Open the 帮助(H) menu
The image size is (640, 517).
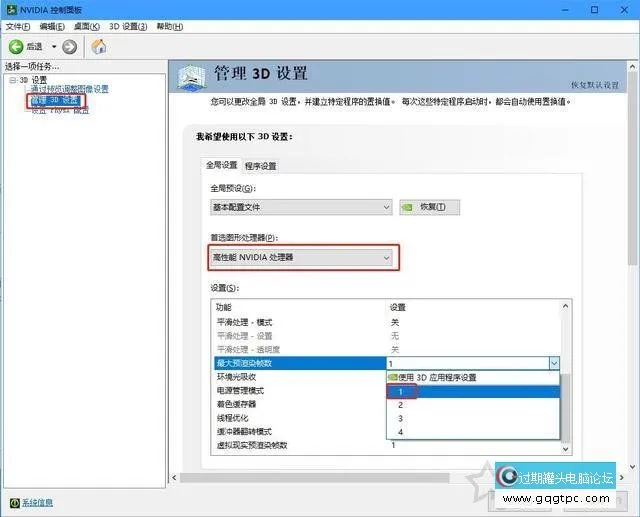(170, 27)
